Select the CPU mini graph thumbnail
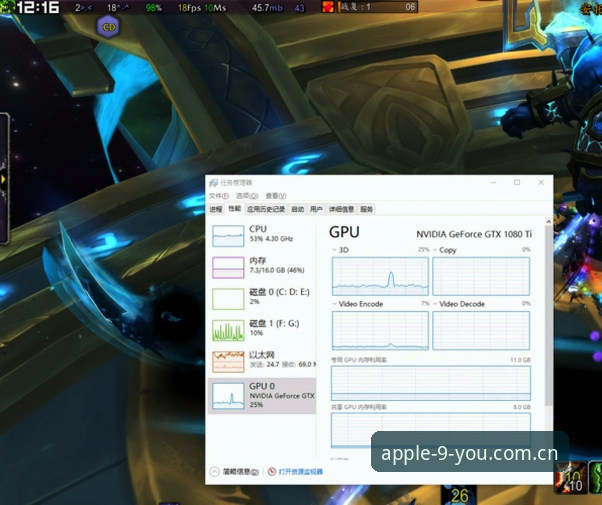This screenshot has height=505, width=602. (228, 236)
